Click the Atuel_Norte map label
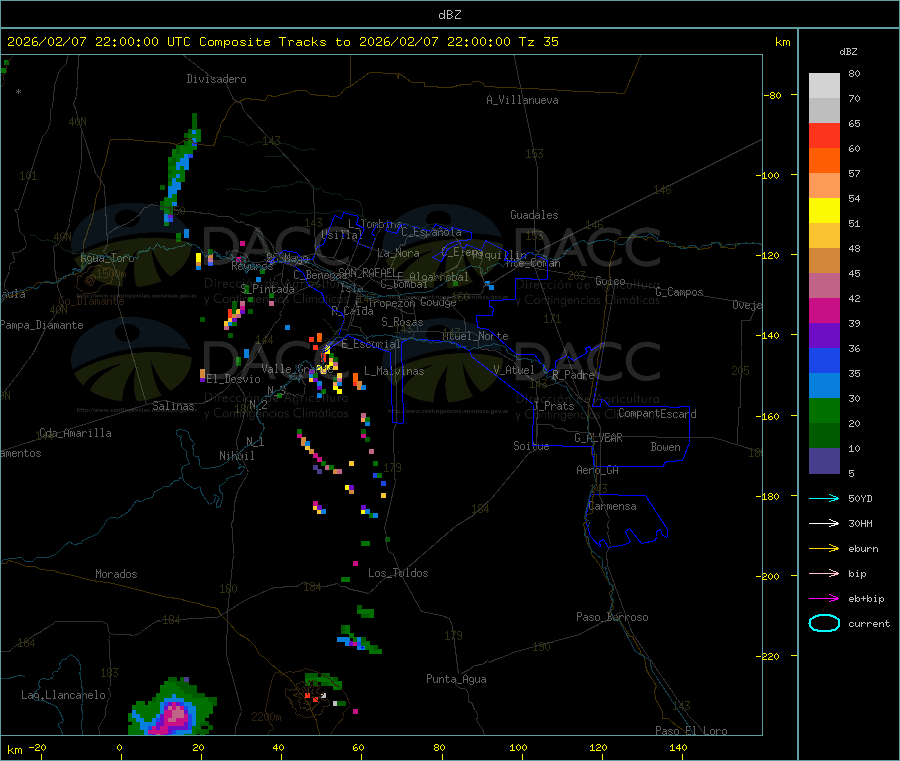900x761 pixels. click(475, 336)
